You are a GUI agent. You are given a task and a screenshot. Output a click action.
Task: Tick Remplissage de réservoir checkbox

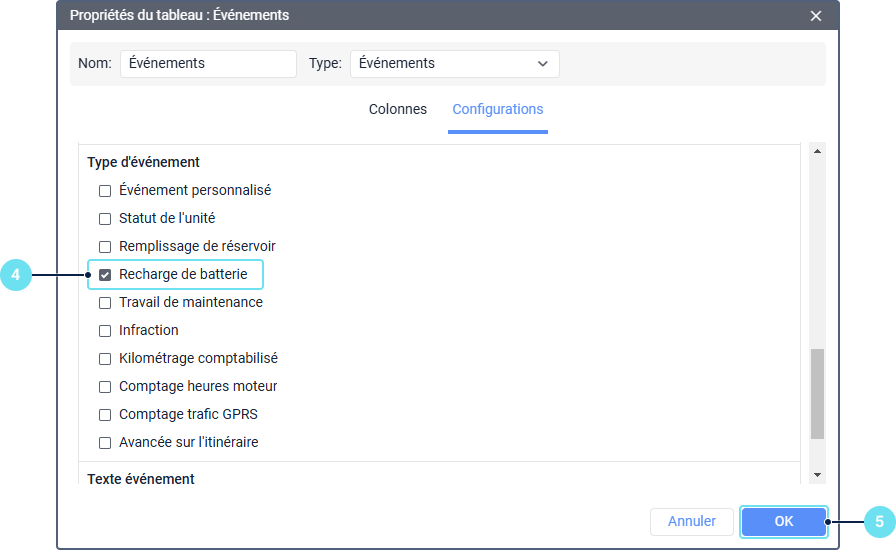pos(105,246)
